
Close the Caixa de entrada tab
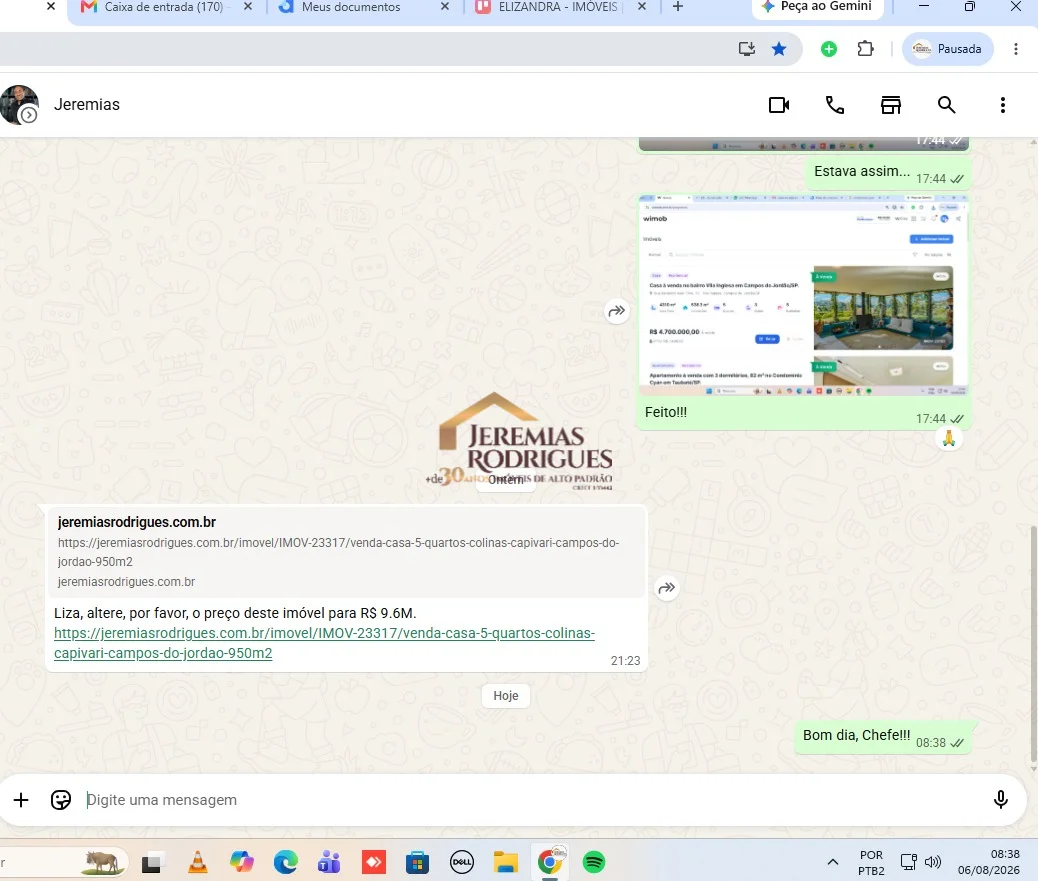[x=248, y=7]
